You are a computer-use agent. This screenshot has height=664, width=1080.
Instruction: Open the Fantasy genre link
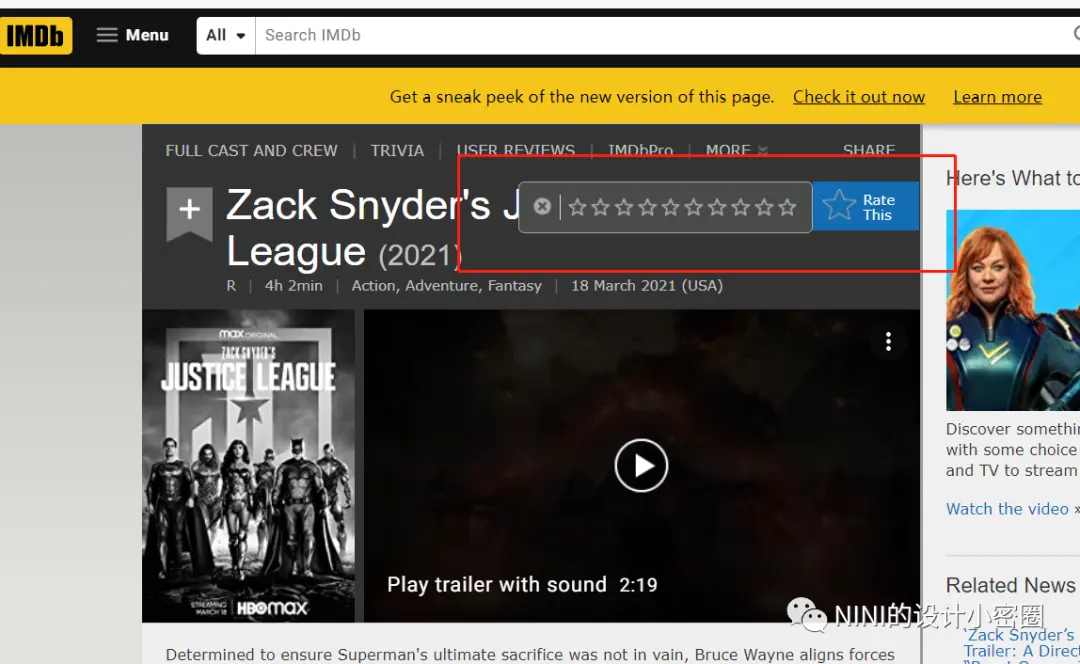[515, 285]
